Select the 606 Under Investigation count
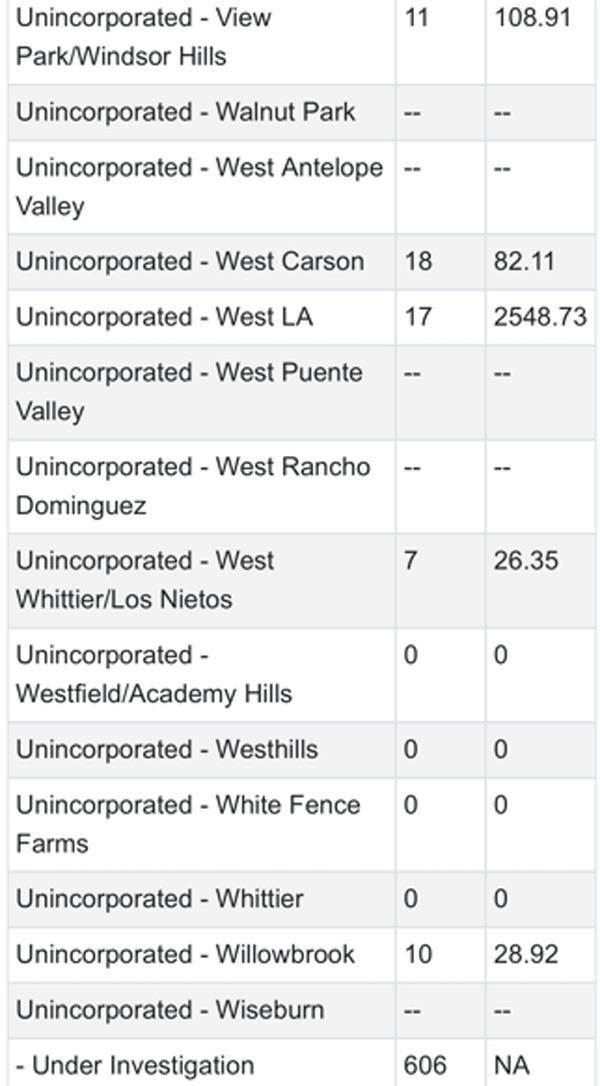The width and height of the screenshot is (600, 1086). (424, 1065)
